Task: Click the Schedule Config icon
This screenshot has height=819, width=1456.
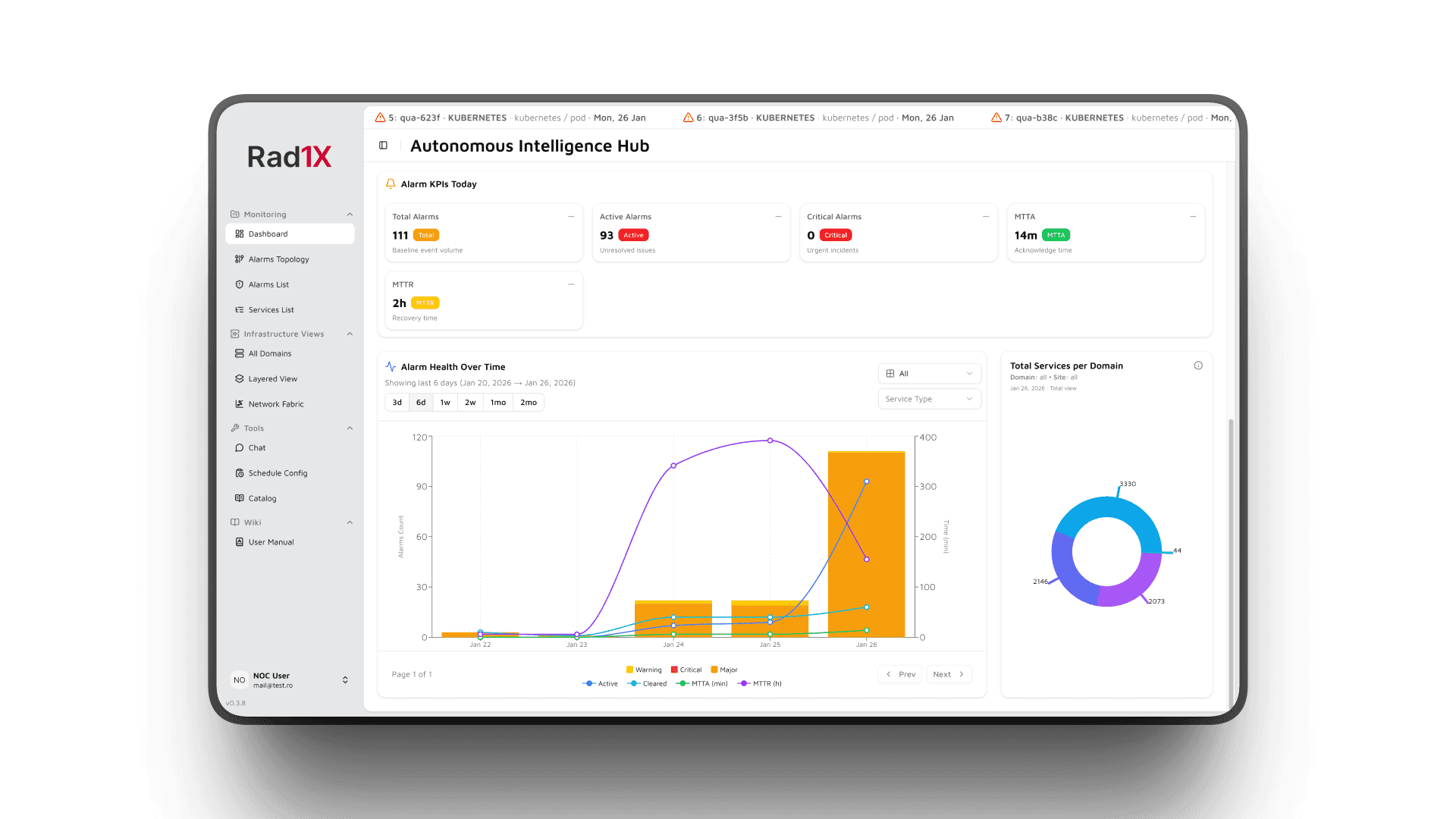Action: click(240, 473)
